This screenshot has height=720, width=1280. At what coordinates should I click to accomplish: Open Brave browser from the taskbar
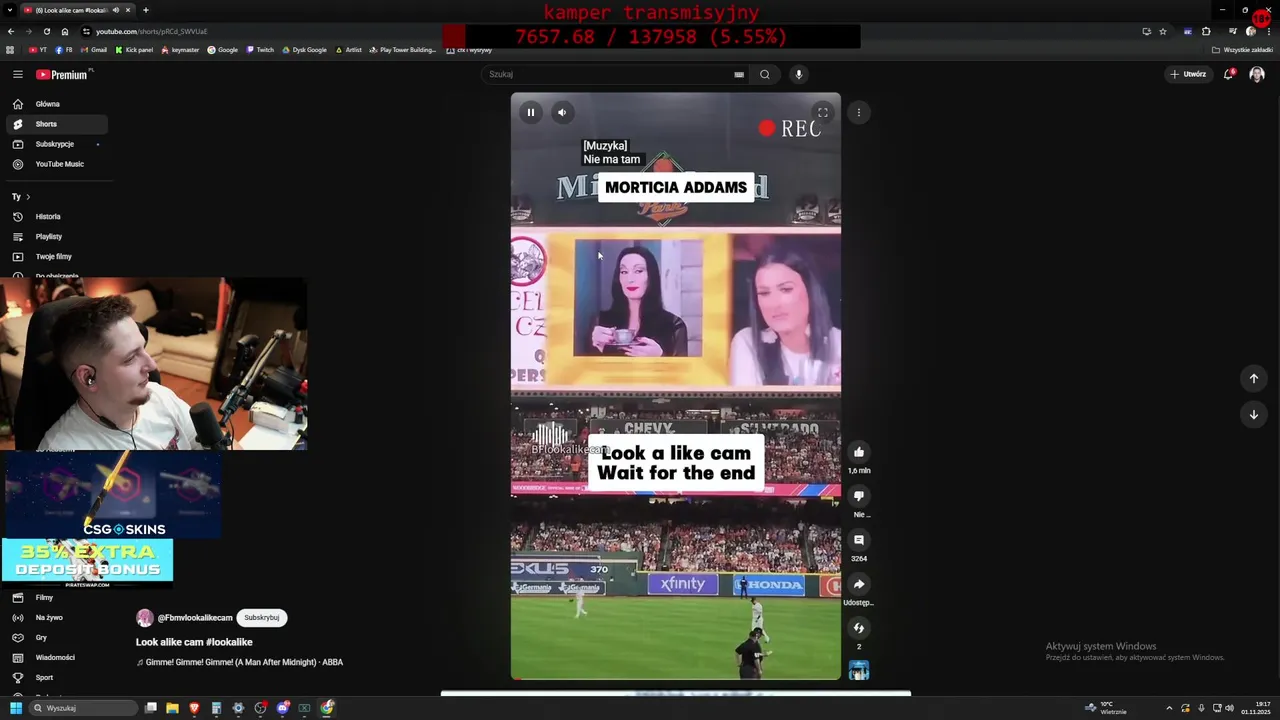click(194, 708)
